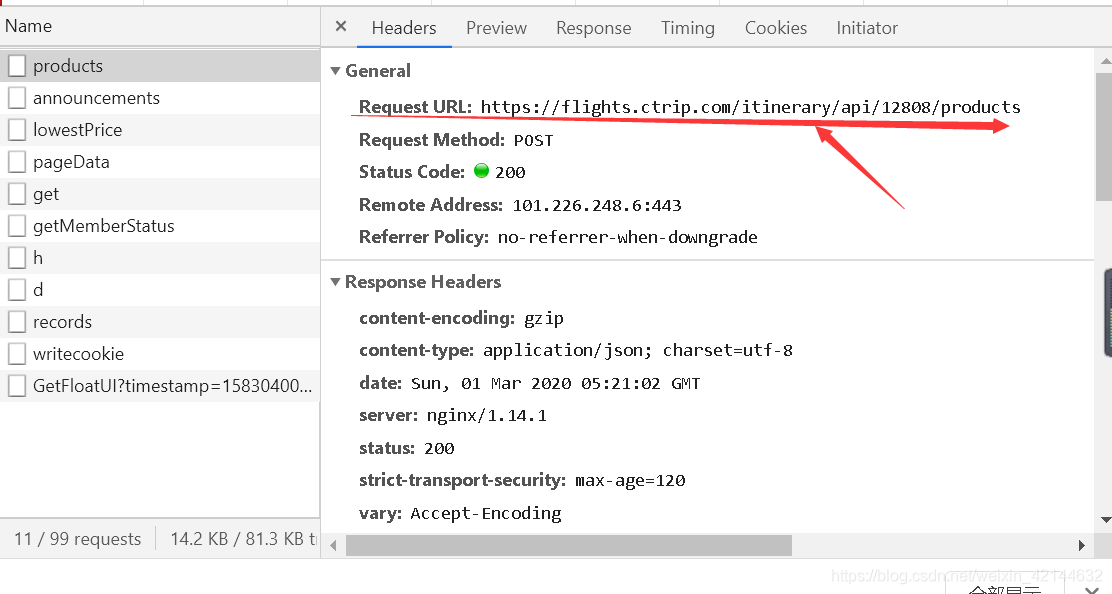Close the request details panel
Image resolution: width=1112 pixels, height=594 pixels.
point(341,26)
